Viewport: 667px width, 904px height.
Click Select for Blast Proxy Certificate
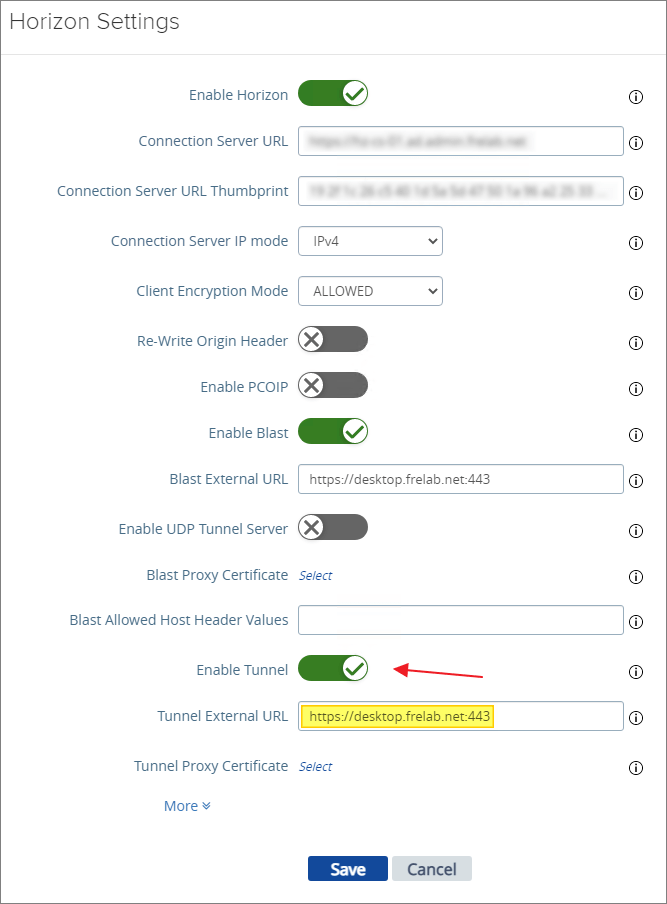[x=315, y=576]
